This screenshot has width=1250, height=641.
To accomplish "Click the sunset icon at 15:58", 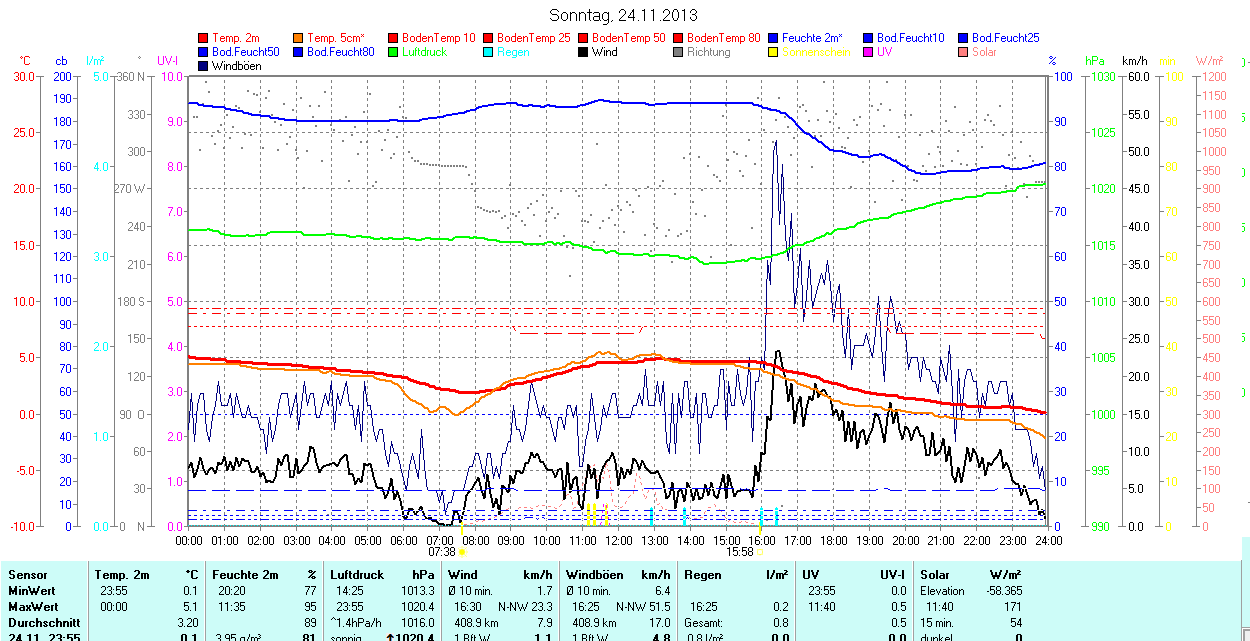I will pyautogui.click(x=760, y=551).
